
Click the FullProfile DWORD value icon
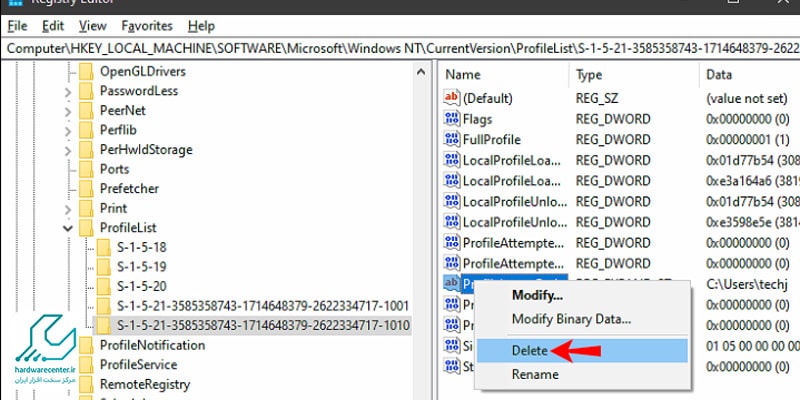pyautogui.click(x=452, y=139)
